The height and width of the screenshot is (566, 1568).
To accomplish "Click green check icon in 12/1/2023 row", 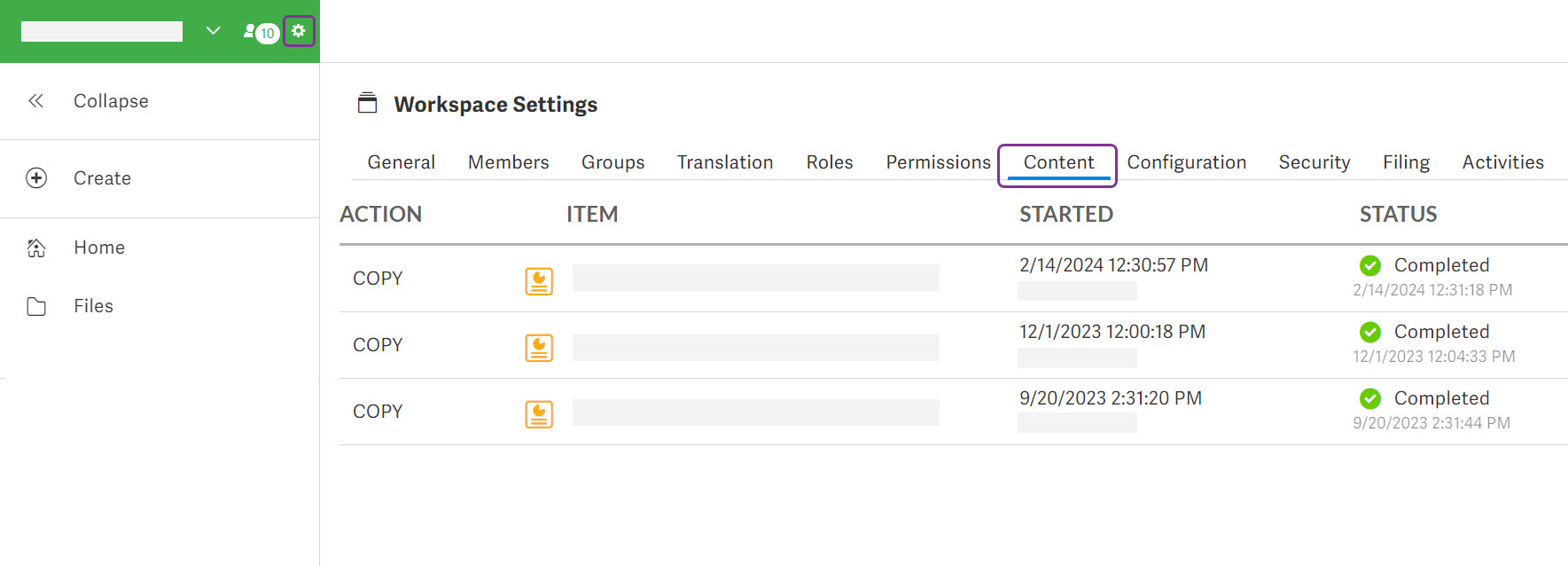I will [1370, 332].
